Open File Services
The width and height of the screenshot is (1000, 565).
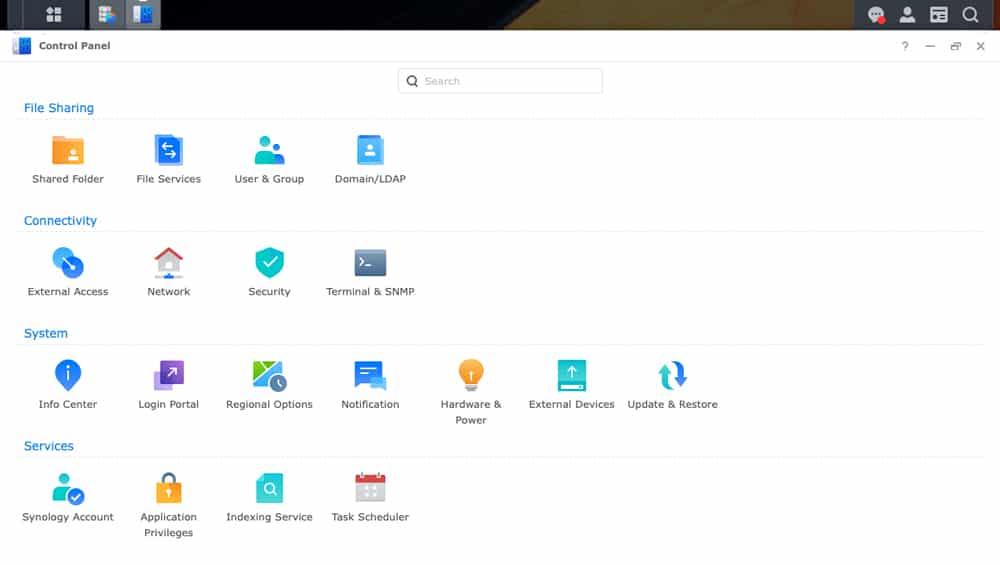pos(168,159)
